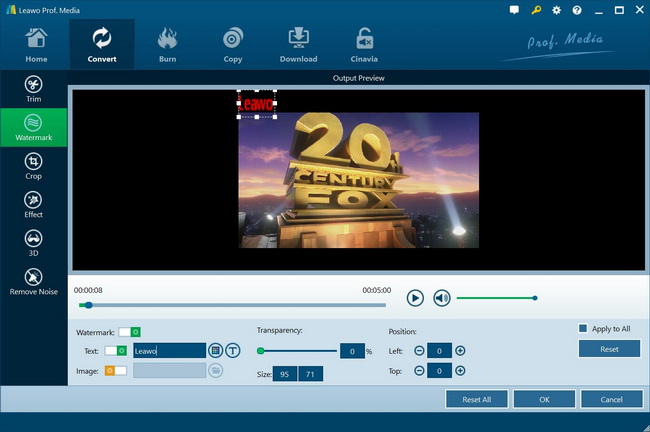Enable the Image watermark switch
Viewport: 650px width, 432px height.
click(116, 370)
